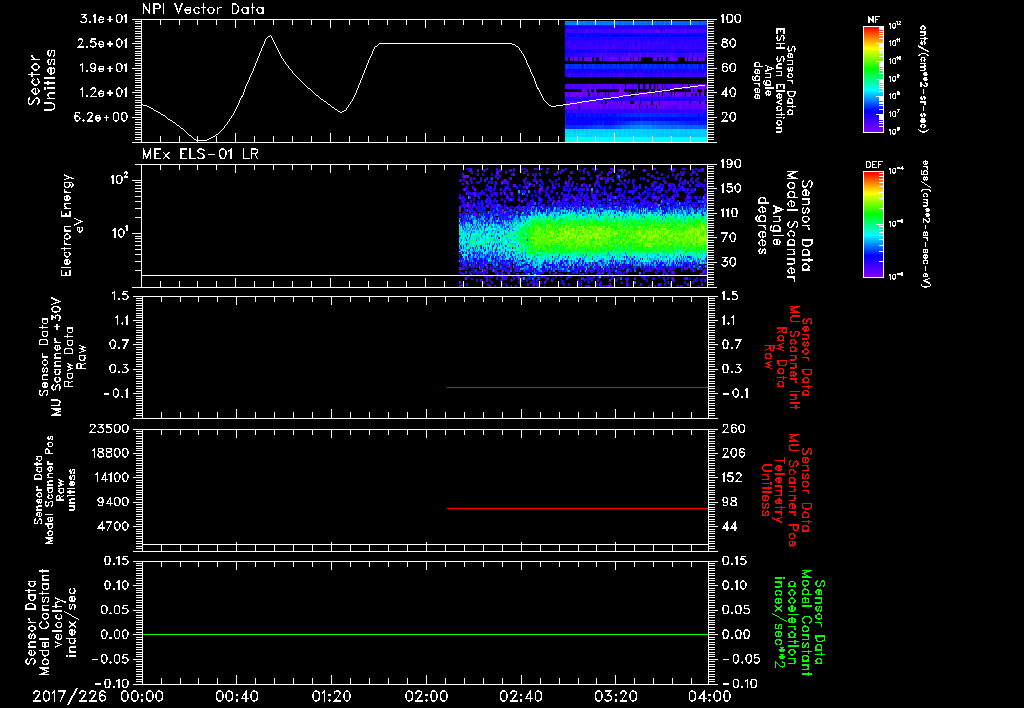The width and height of the screenshot is (1024, 708).
Task: Click the 110 scanner angle tick label
Action: (731, 213)
